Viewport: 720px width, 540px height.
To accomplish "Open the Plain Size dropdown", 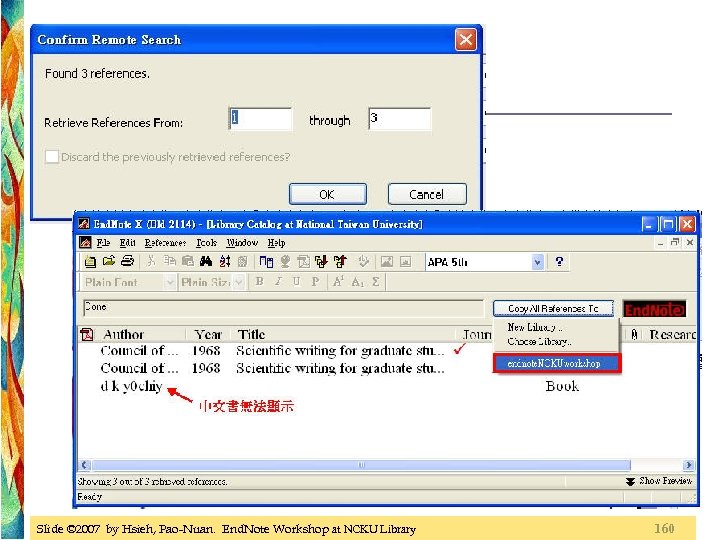I will (238, 282).
